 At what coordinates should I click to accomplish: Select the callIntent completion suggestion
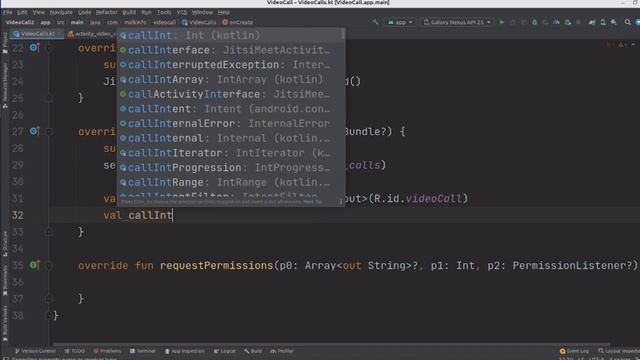tap(229, 109)
